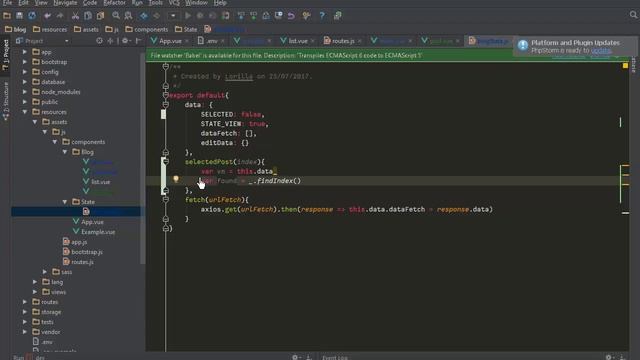Click the Copy icon in toolbar
640x360 pixels.
tap(87, 16)
